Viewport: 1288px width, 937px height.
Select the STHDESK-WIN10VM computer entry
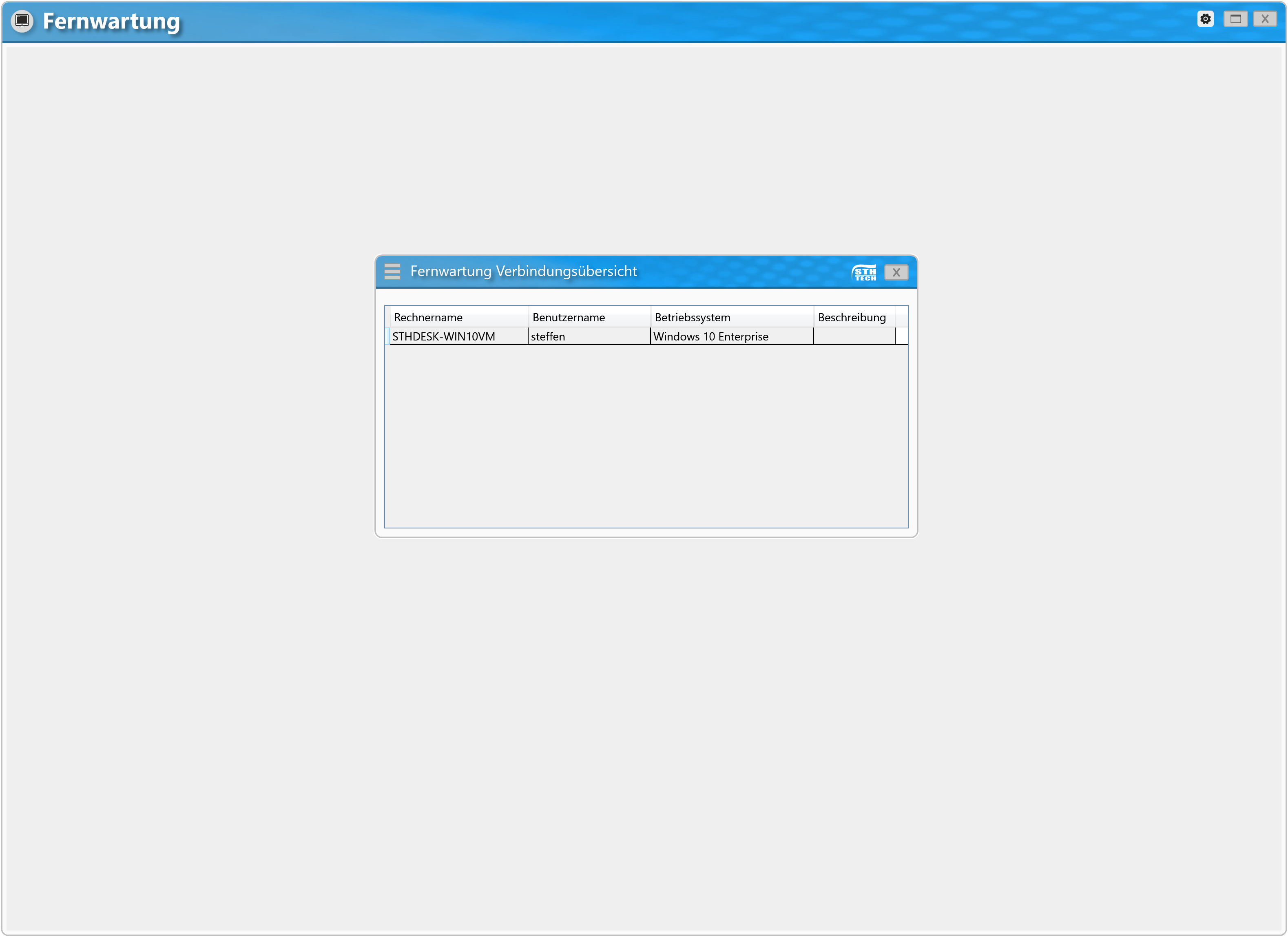[x=443, y=337]
